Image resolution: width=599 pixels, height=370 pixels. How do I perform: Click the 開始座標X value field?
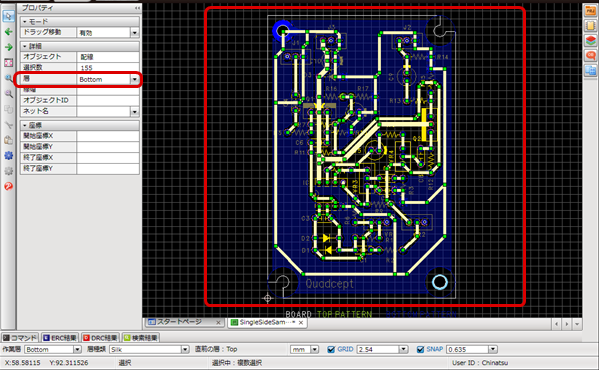(x=108, y=136)
